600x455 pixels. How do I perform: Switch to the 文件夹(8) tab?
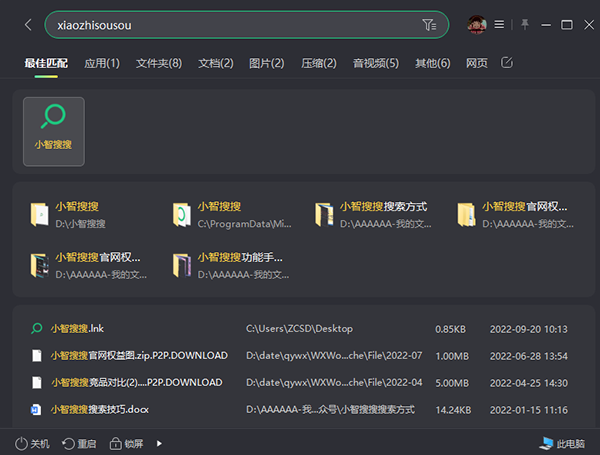coord(159,64)
